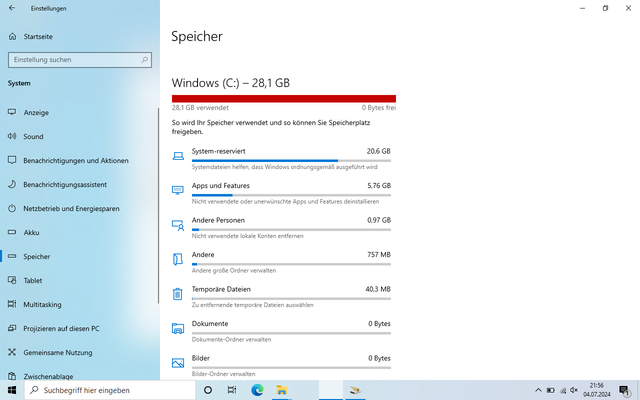The height and width of the screenshot is (400, 640).
Task: Click the System-reserviert usage bar
Action: click(x=291, y=161)
